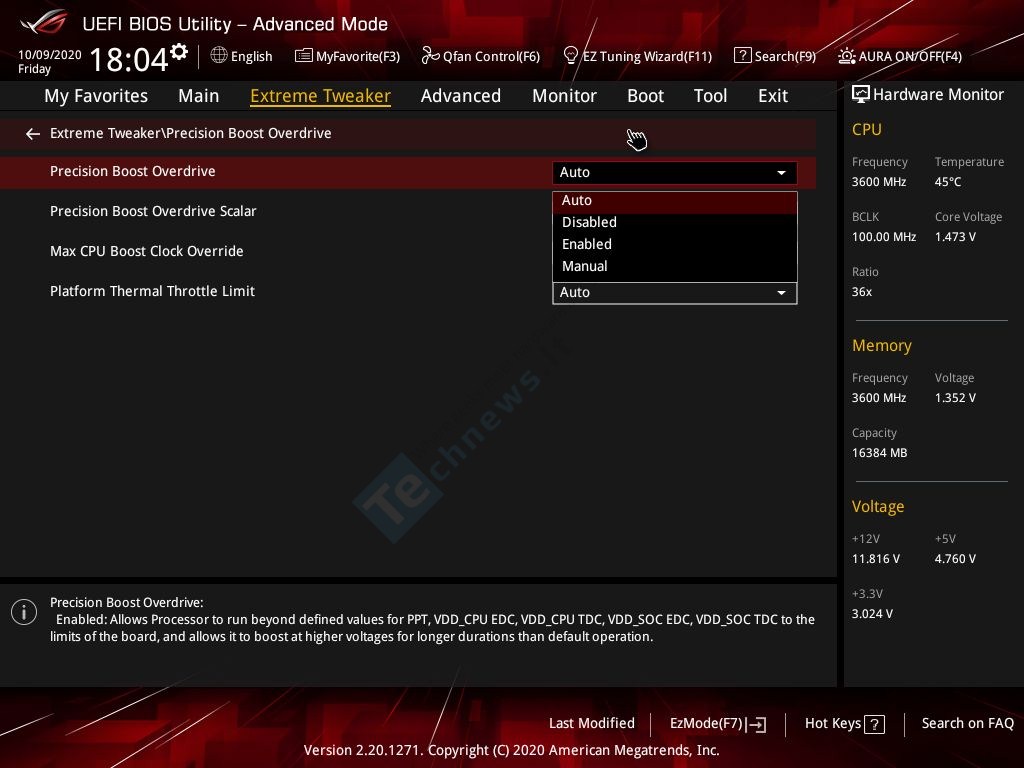
Task: Choose Auto in dropdown list
Action: (675, 200)
